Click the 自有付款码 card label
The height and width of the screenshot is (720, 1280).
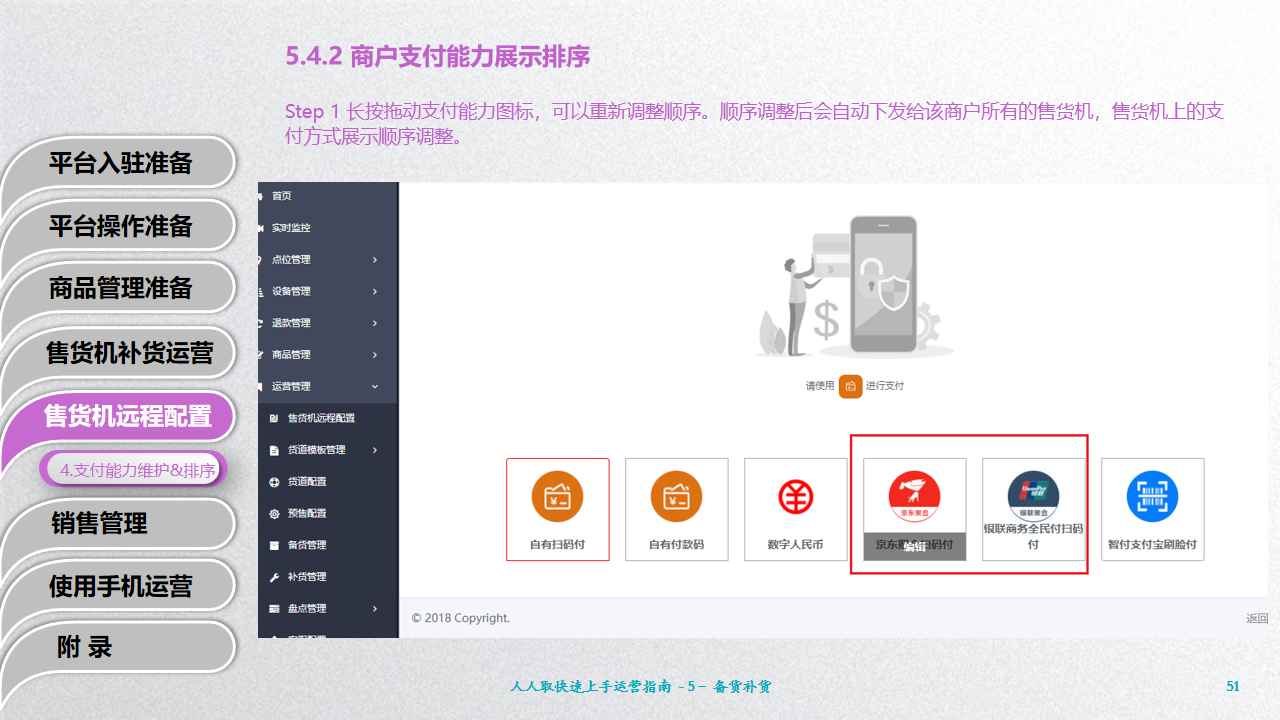point(677,545)
